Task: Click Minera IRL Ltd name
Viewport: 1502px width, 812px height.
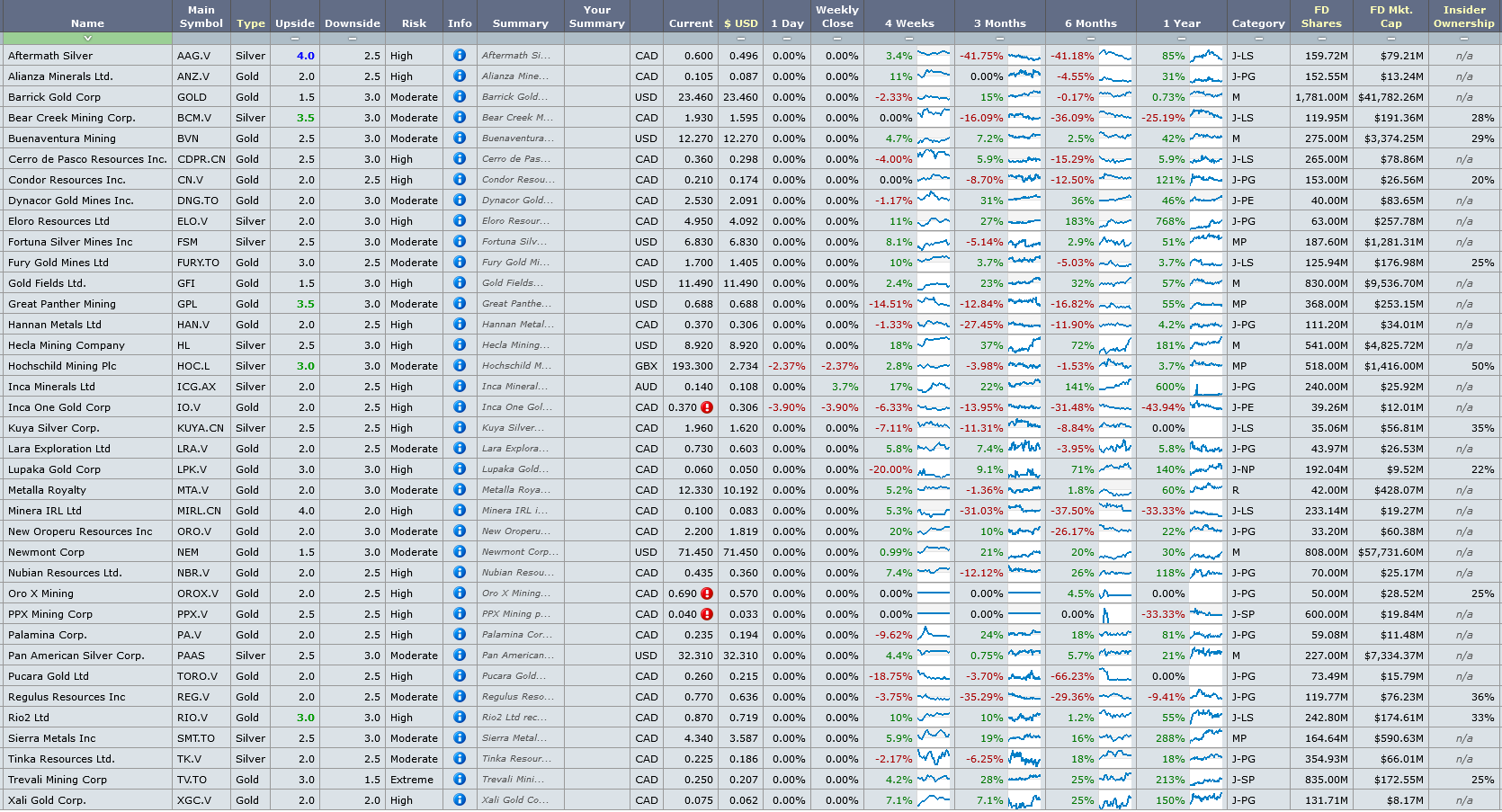Action: click(x=45, y=511)
